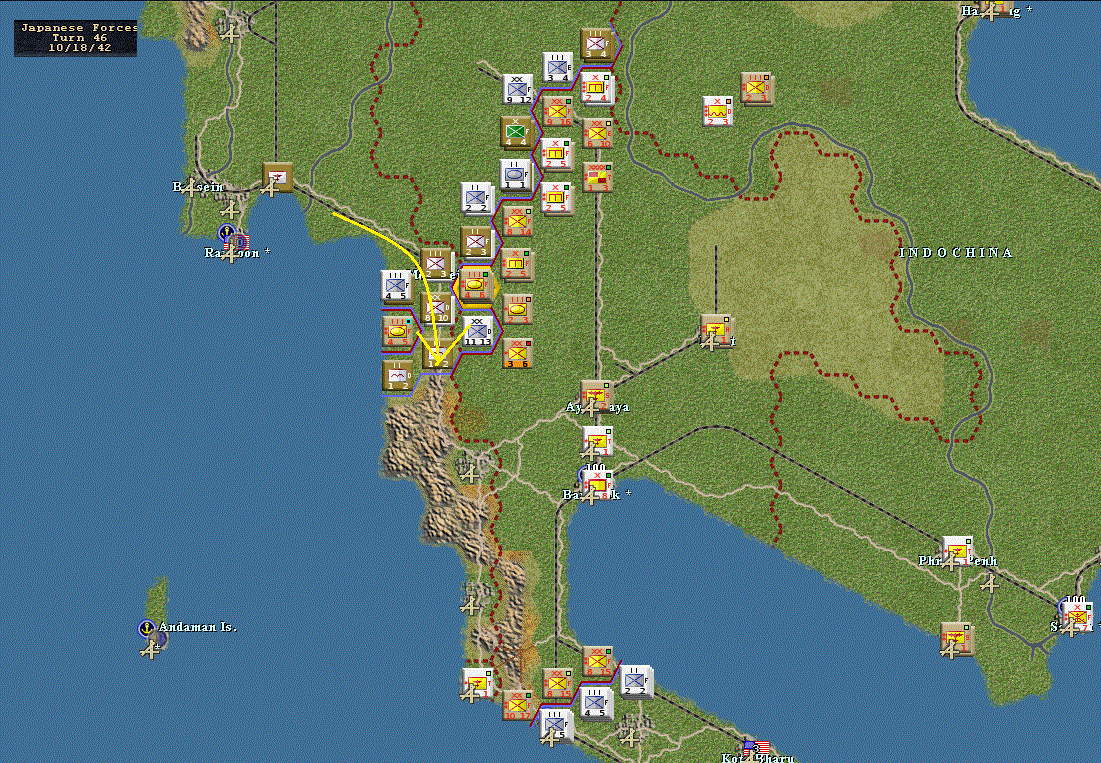Image resolution: width=1101 pixels, height=763 pixels.
Task: Click the airfield icon southeast of Phnom Penh
Action: coord(989,583)
